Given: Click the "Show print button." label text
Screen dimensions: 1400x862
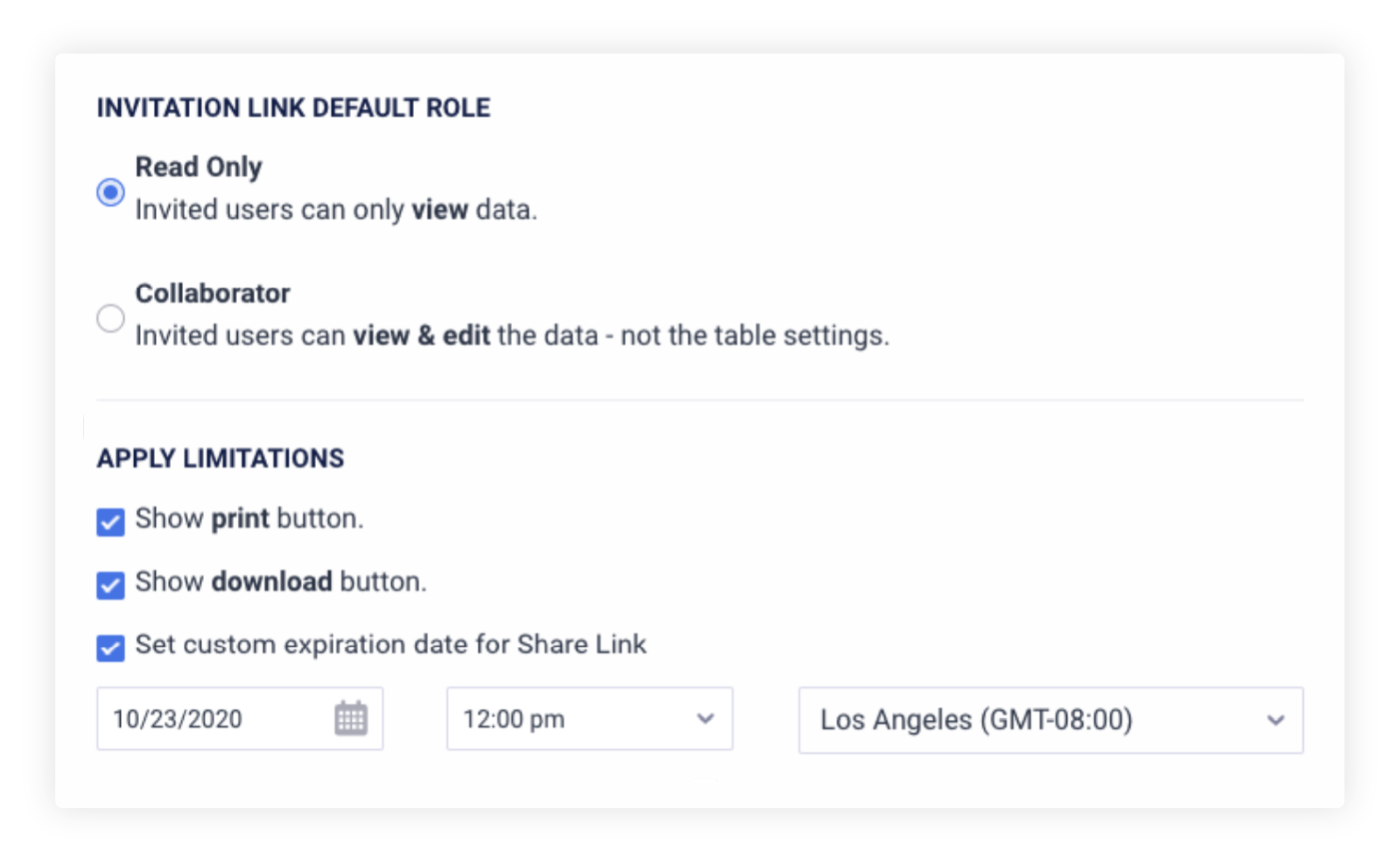Looking at the screenshot, I should (x=250, y=519).
